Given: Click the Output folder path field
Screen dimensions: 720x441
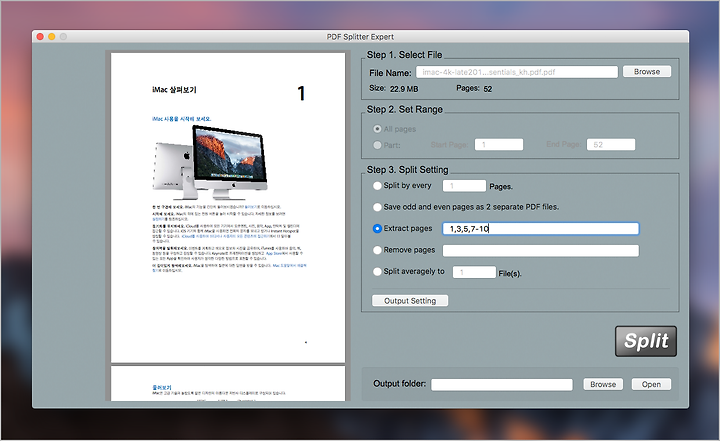Looking at the screenshot, I should (501, 384).
